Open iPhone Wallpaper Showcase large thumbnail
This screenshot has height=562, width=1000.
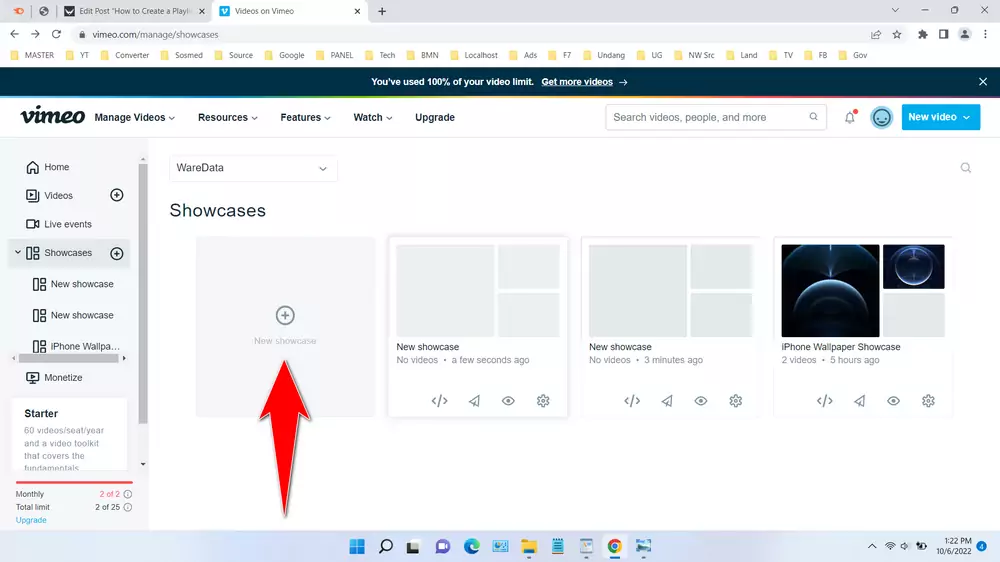(x=830, y=290)
